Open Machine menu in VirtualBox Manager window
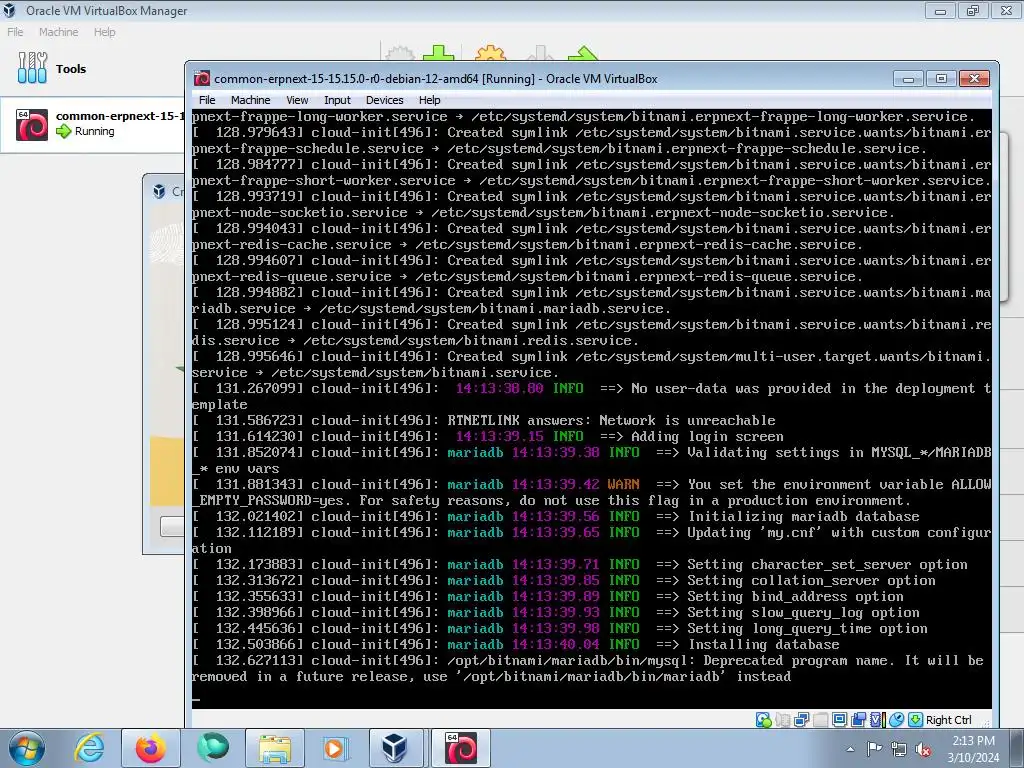The width and height of the screenshot is (1024, 768). click(58, 32)
